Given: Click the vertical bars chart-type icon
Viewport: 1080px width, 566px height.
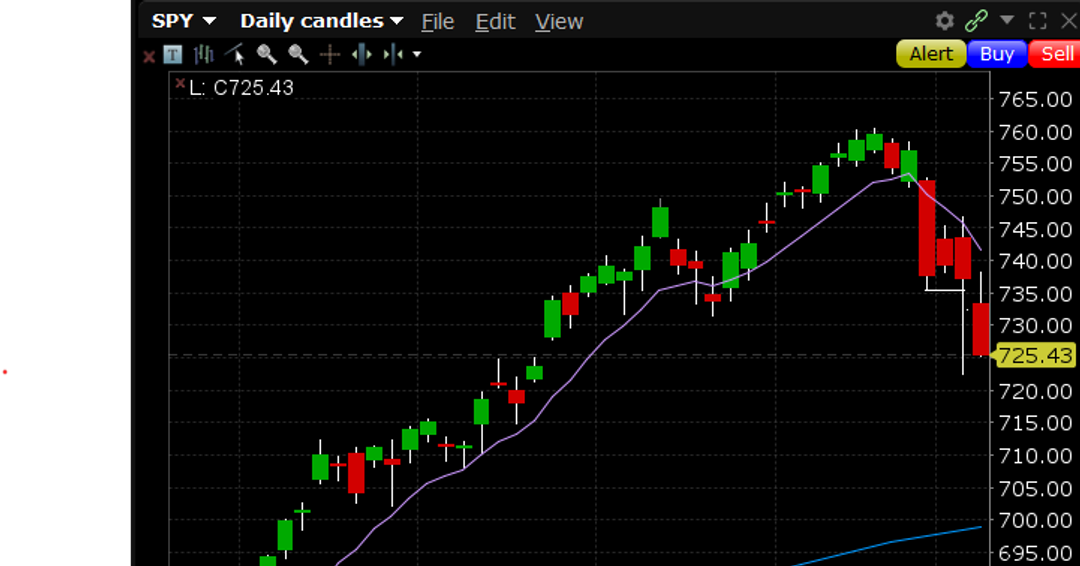Looking at the screenshot, I should [x=203, y=54].
